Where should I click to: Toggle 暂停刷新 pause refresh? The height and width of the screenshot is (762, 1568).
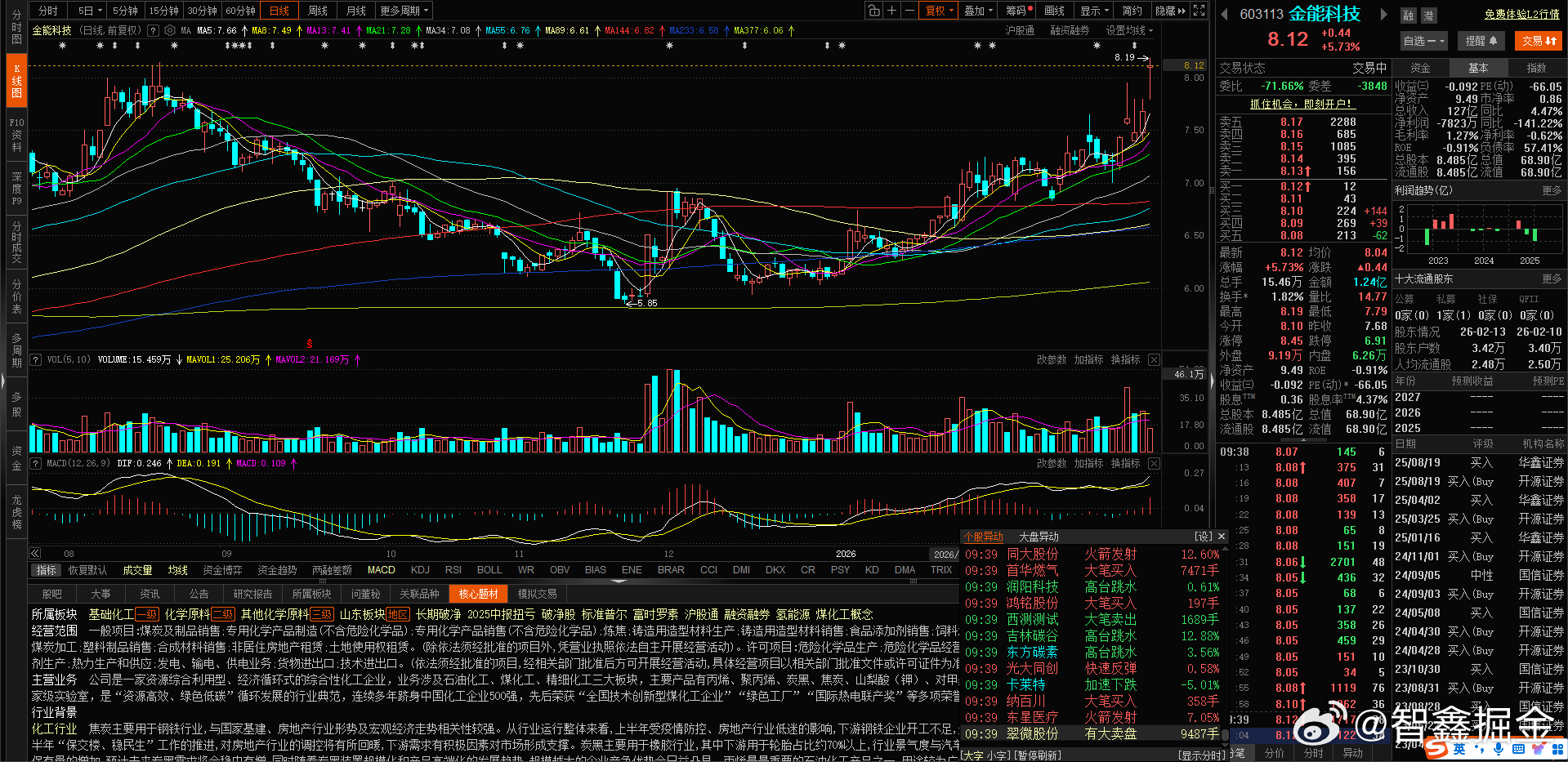[1038, 755]
